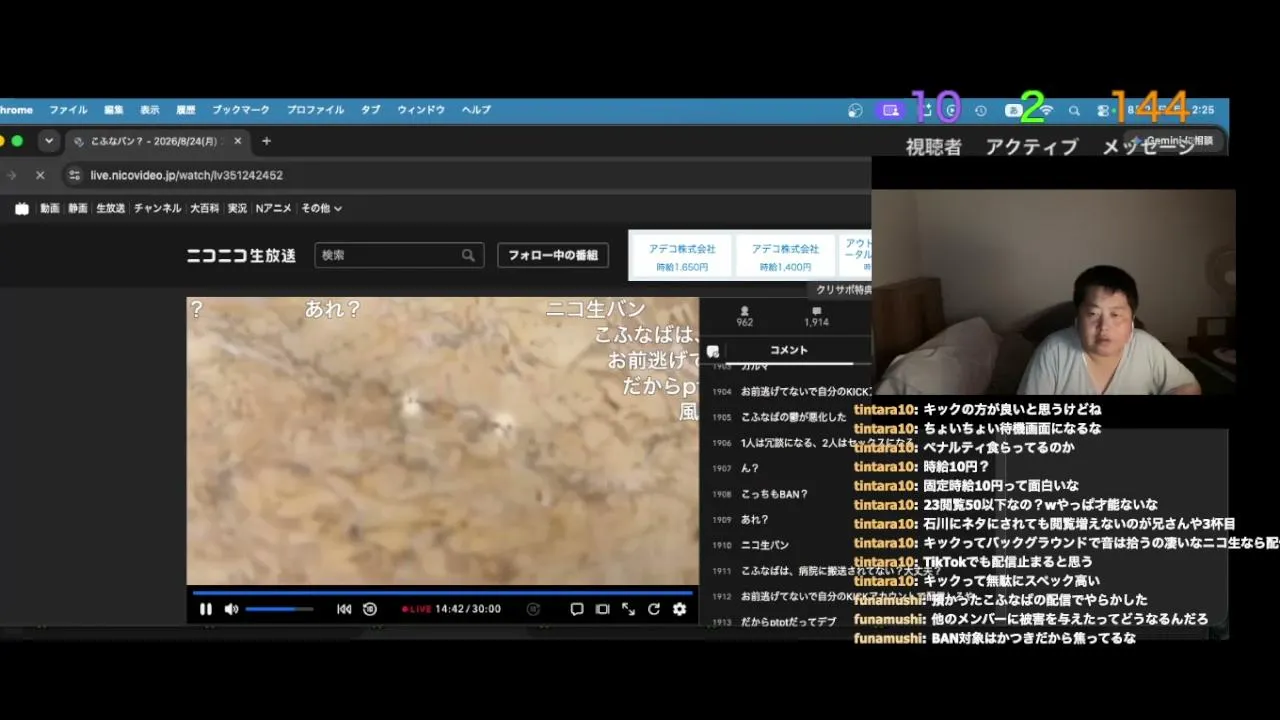
Task: Open the 編集 menu
Action: 114,110
